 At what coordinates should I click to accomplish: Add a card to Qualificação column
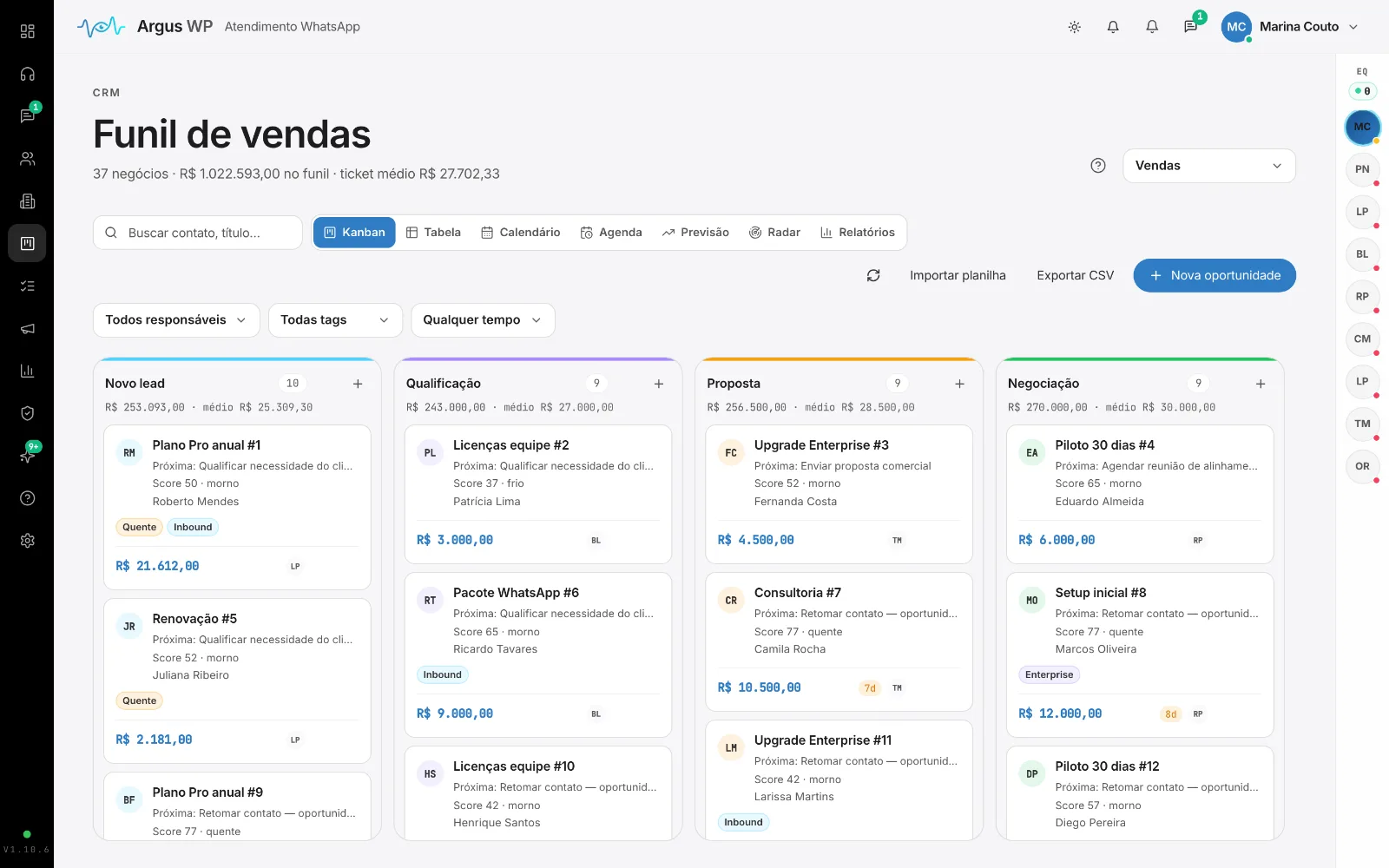click(659, 384)
